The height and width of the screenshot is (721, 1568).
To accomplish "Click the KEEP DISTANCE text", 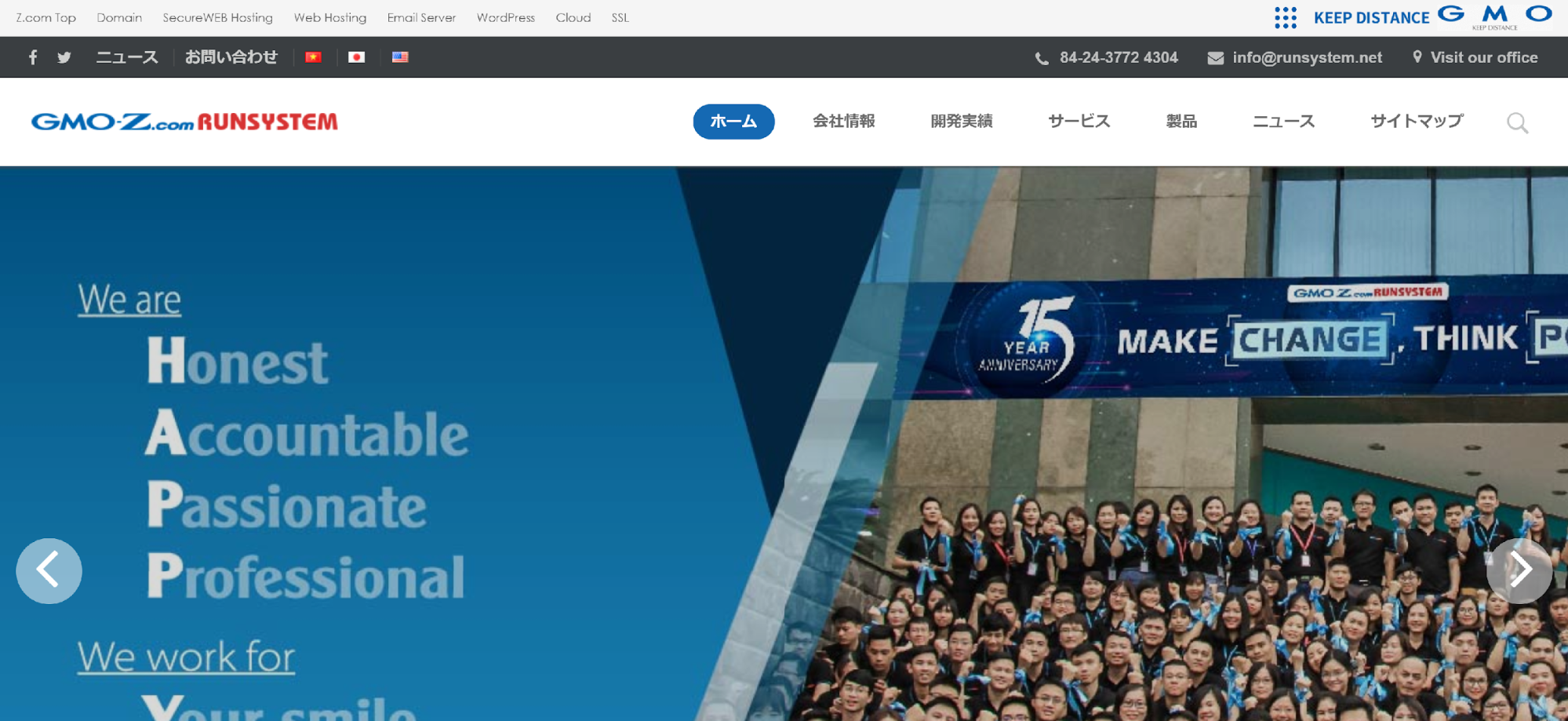I will [1372, 17].
